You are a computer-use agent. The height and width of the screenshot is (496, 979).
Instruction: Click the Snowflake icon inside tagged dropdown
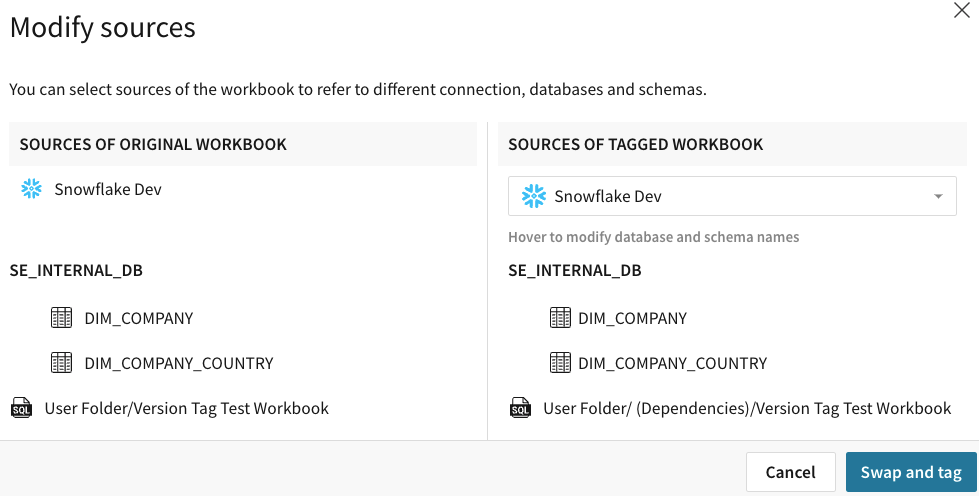click(534, 196)
